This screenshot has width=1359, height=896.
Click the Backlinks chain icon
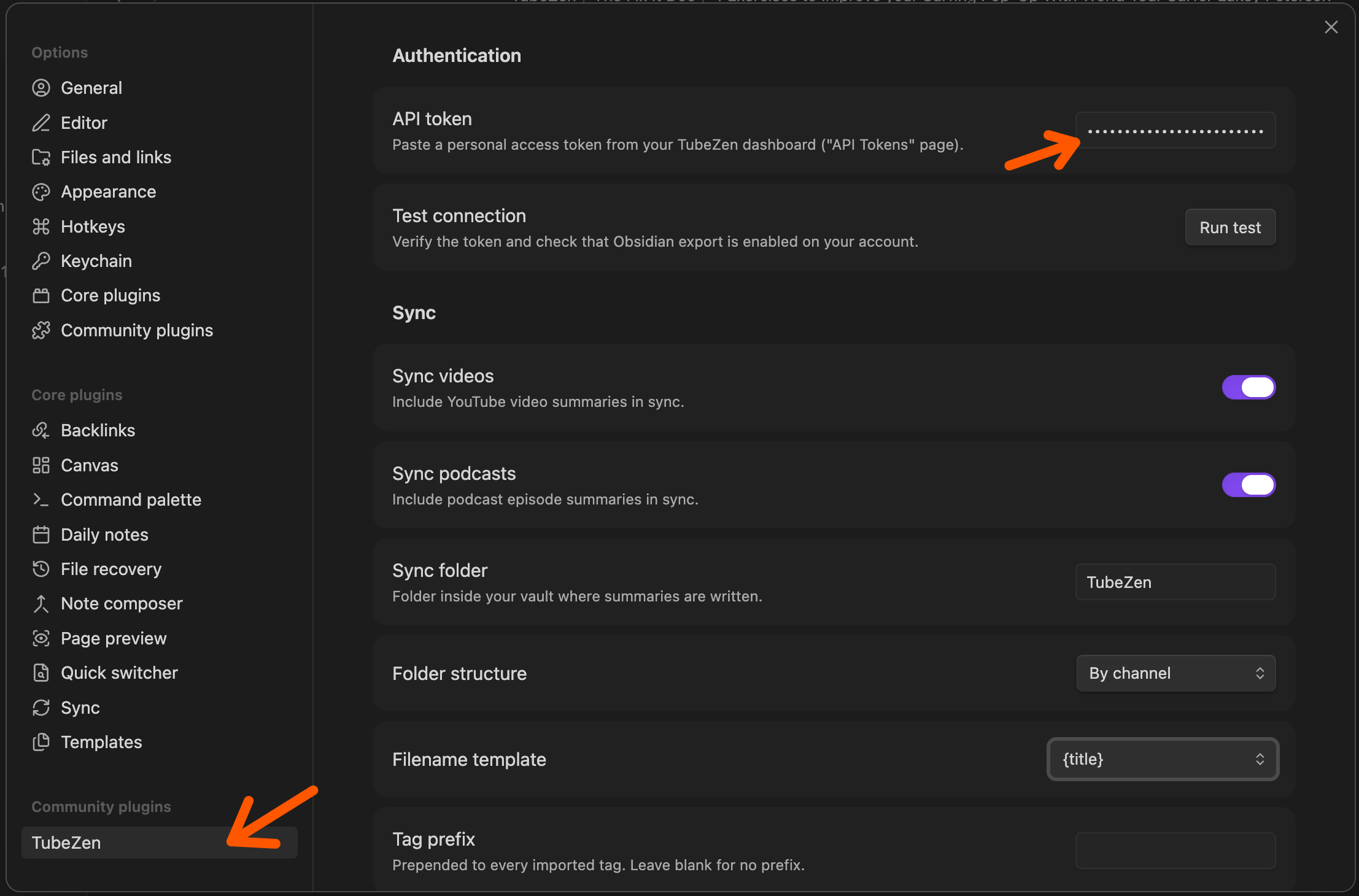click(x=41, y=430)
